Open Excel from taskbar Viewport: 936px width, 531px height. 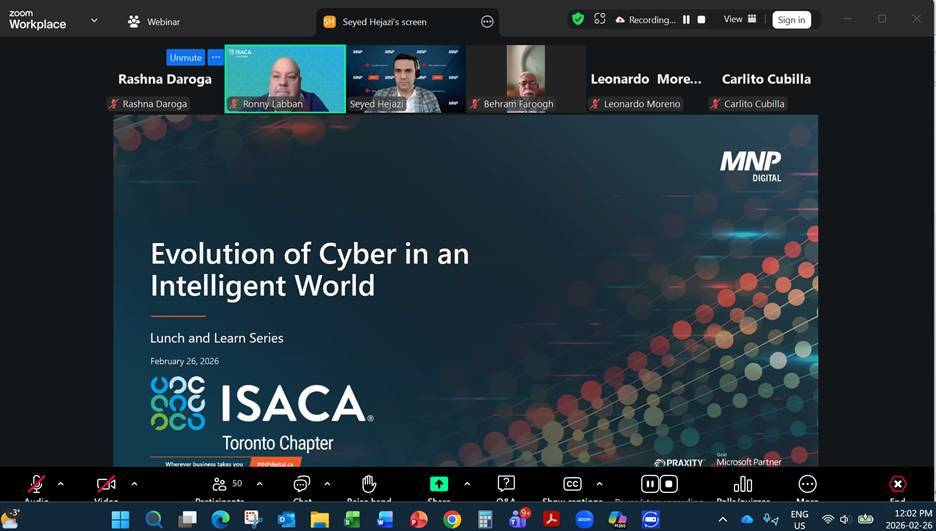[x=352, y=519]
